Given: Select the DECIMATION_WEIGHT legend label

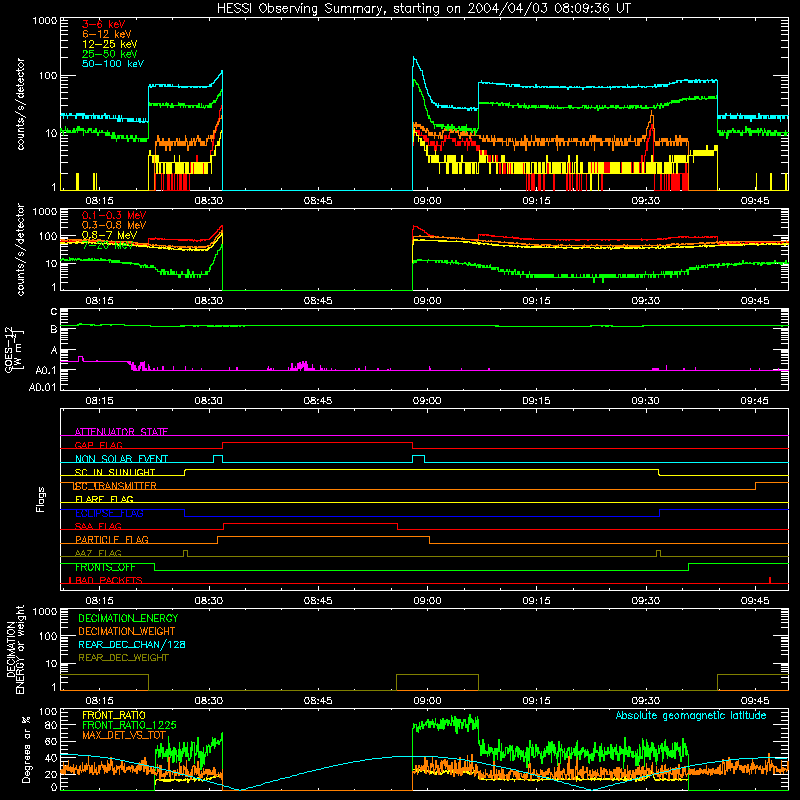Looking at the screenshot, I should coord(127,631).
